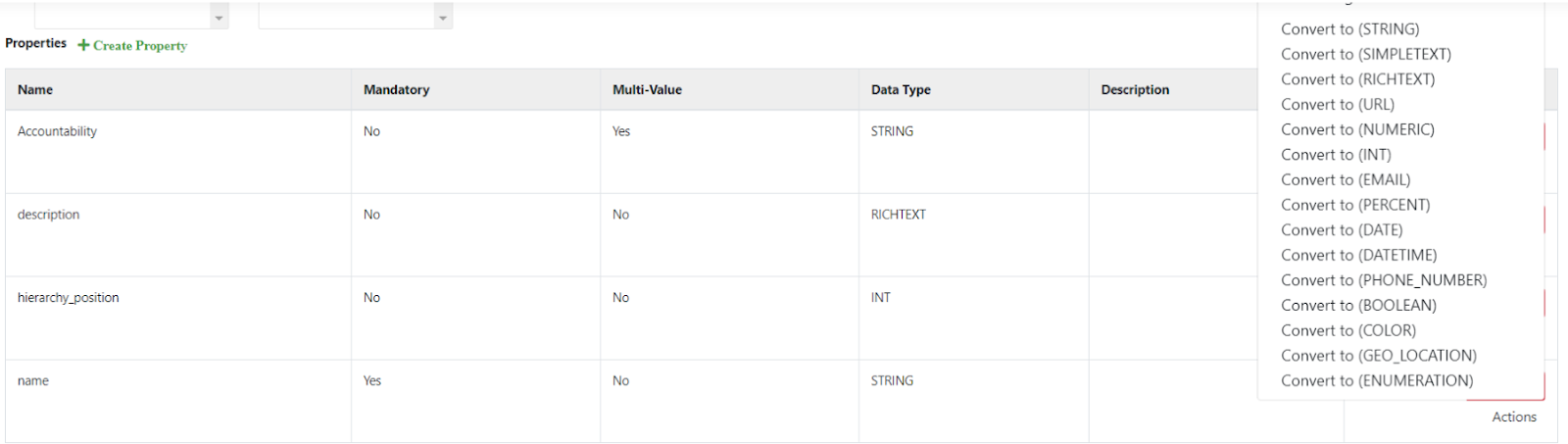Choose Convert to (DATETIME) item
The height and width of the screenshot is (444, 1568).
[x=1358, y=255]
